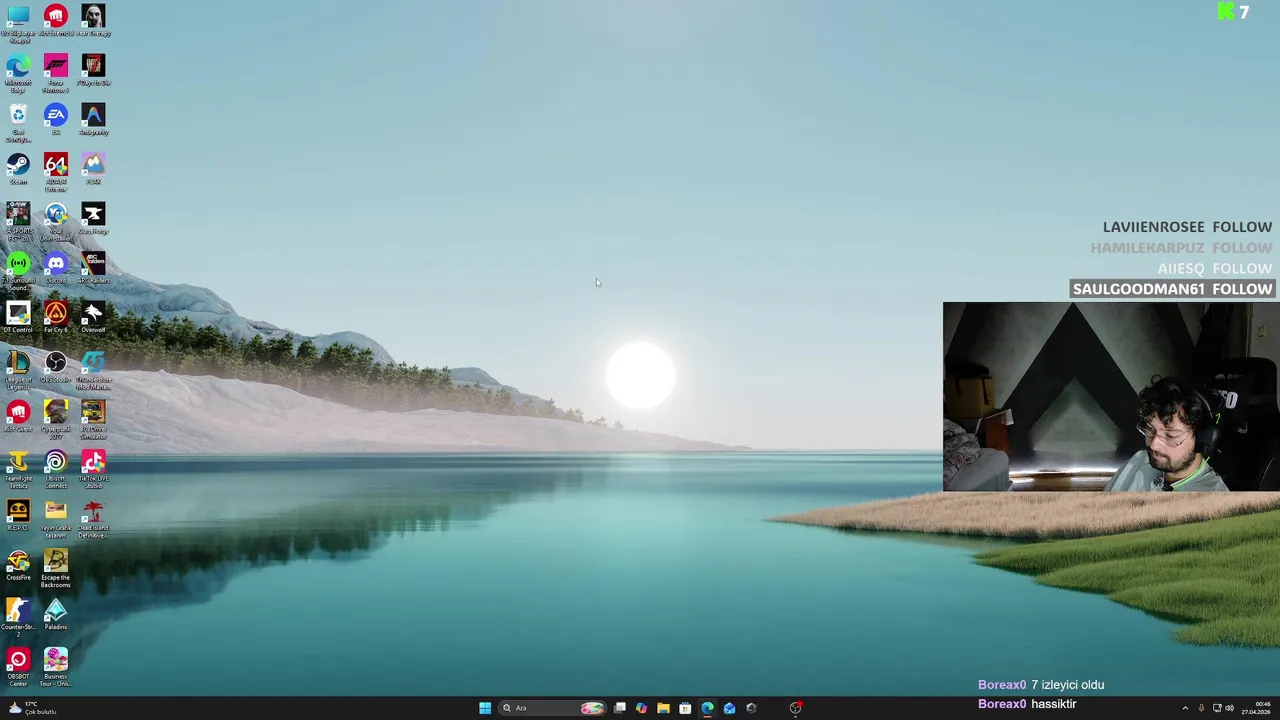Open OBS Studio desktop shortcut
This screenshot has height=720, width=1280.
(55, 366)
